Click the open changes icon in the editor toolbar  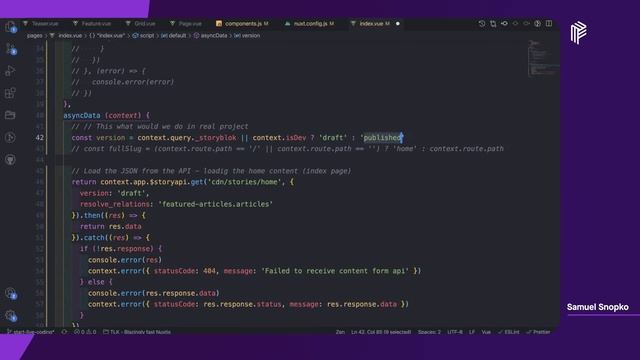coord(493,24)
